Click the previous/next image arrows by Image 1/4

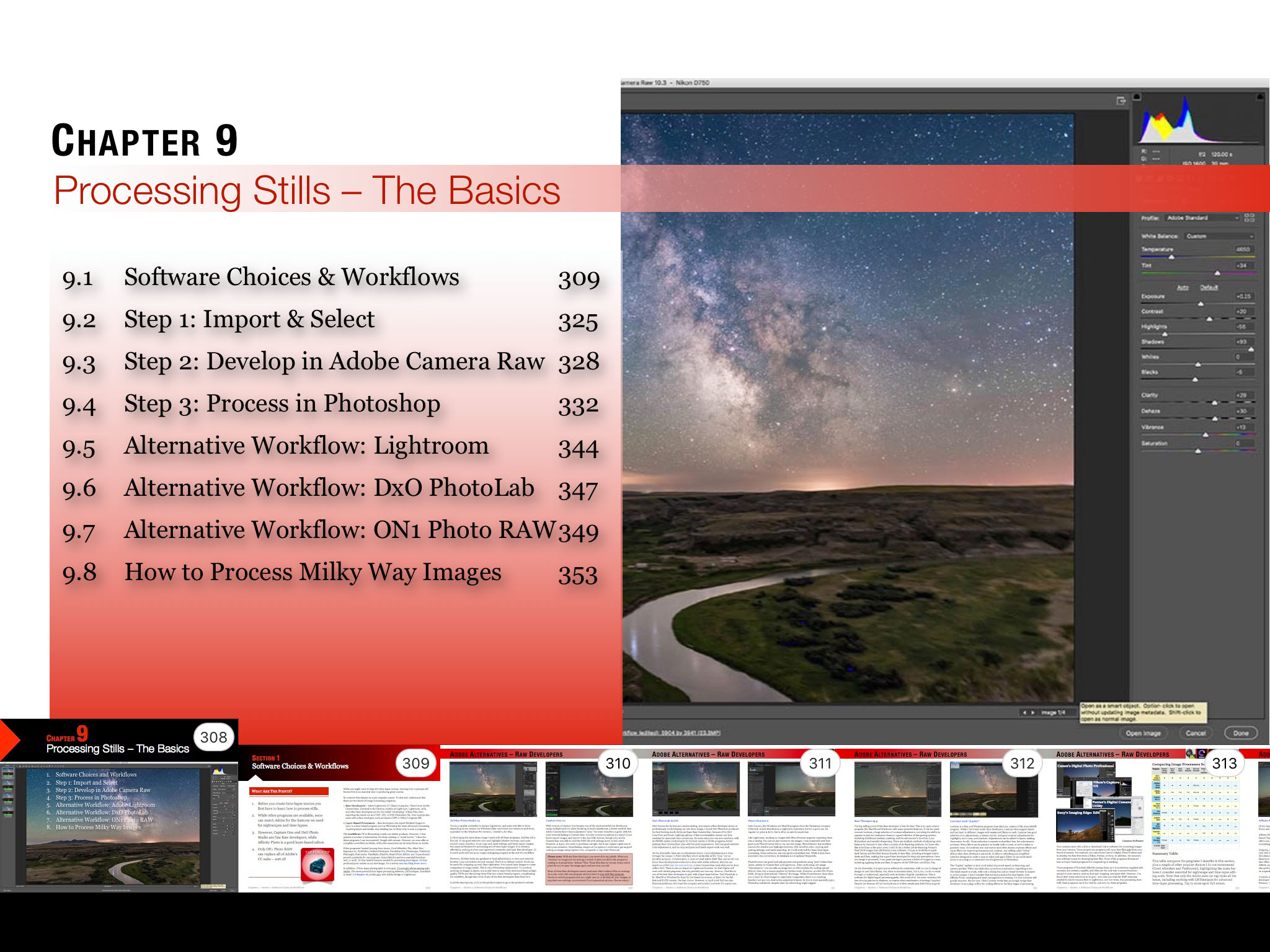pos(1029,713)
